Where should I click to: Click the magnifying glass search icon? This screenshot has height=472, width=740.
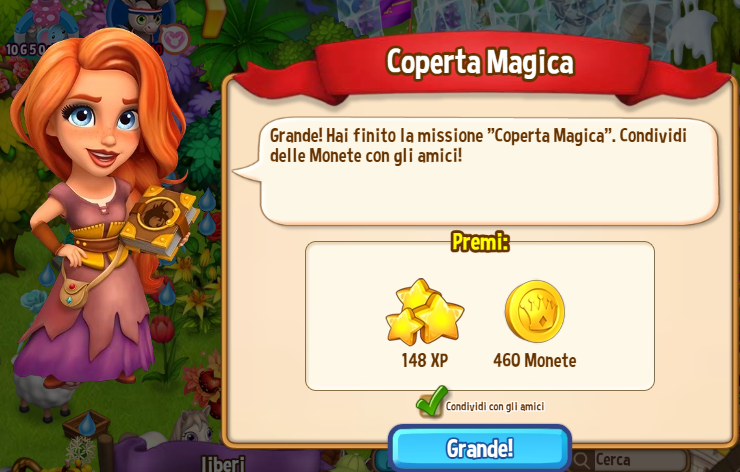pyautogui.click(x=581, y=460)
